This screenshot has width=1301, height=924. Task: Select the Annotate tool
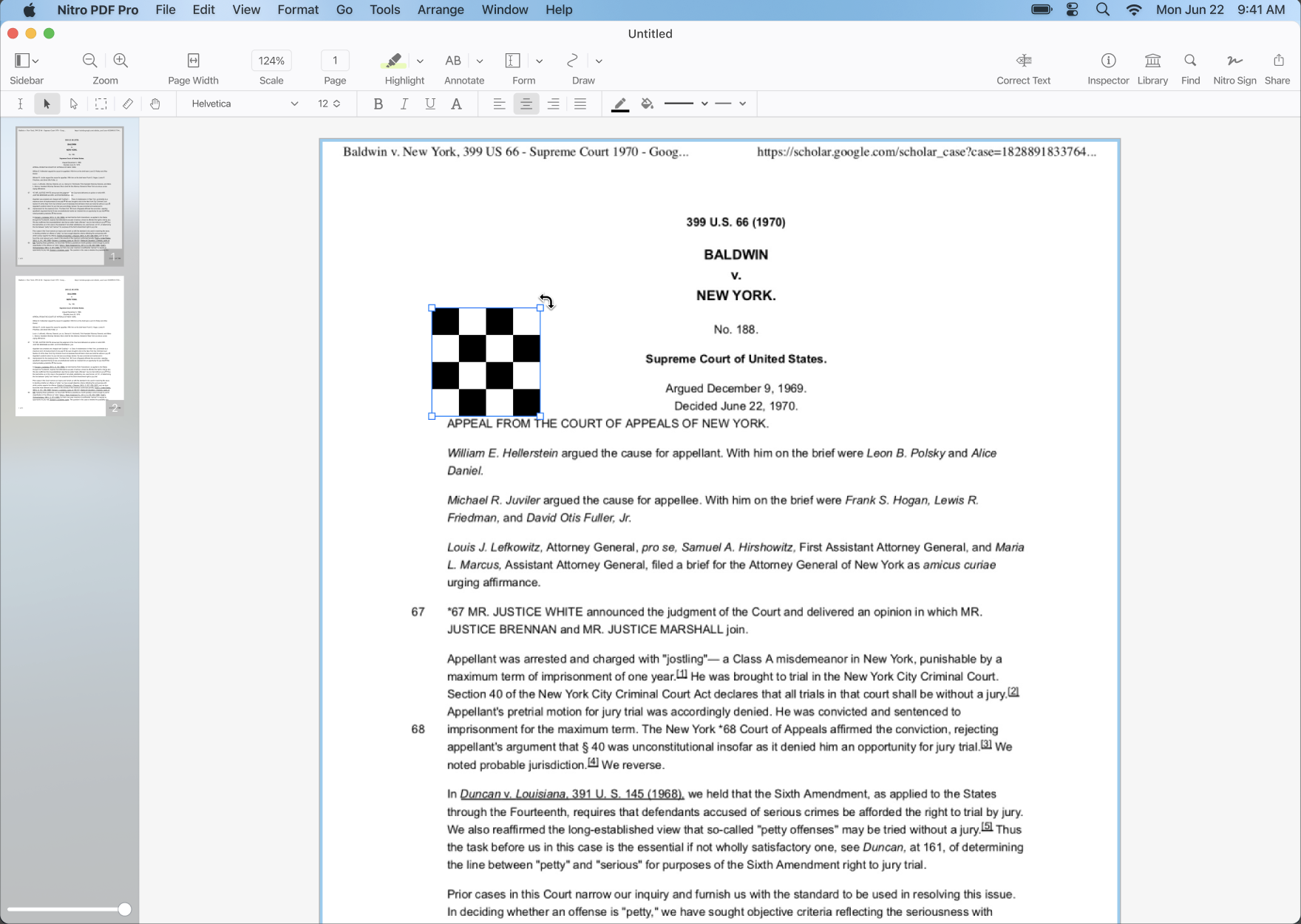click(453, 61)
